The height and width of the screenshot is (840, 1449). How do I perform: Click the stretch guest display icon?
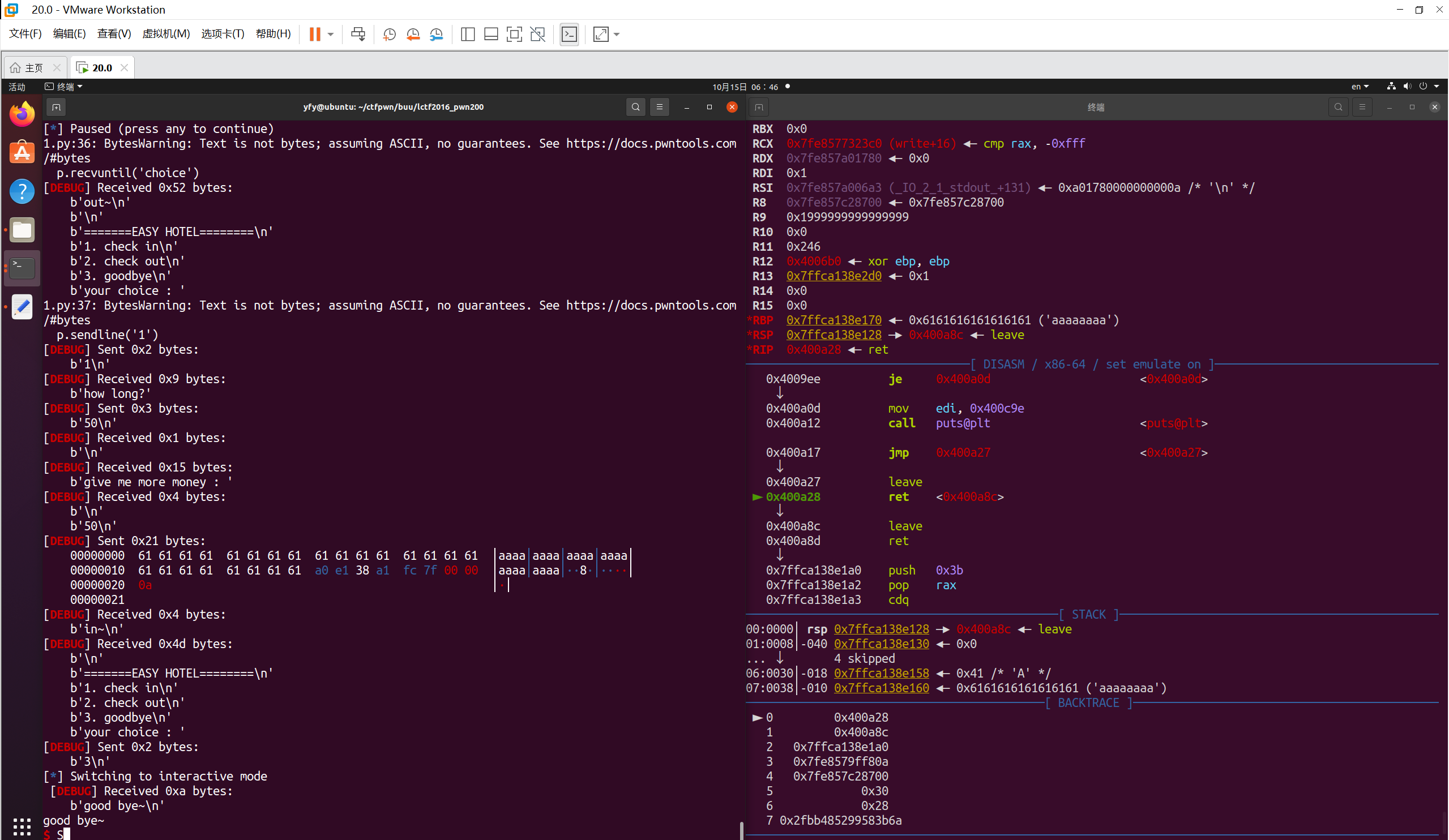point(600,35)
